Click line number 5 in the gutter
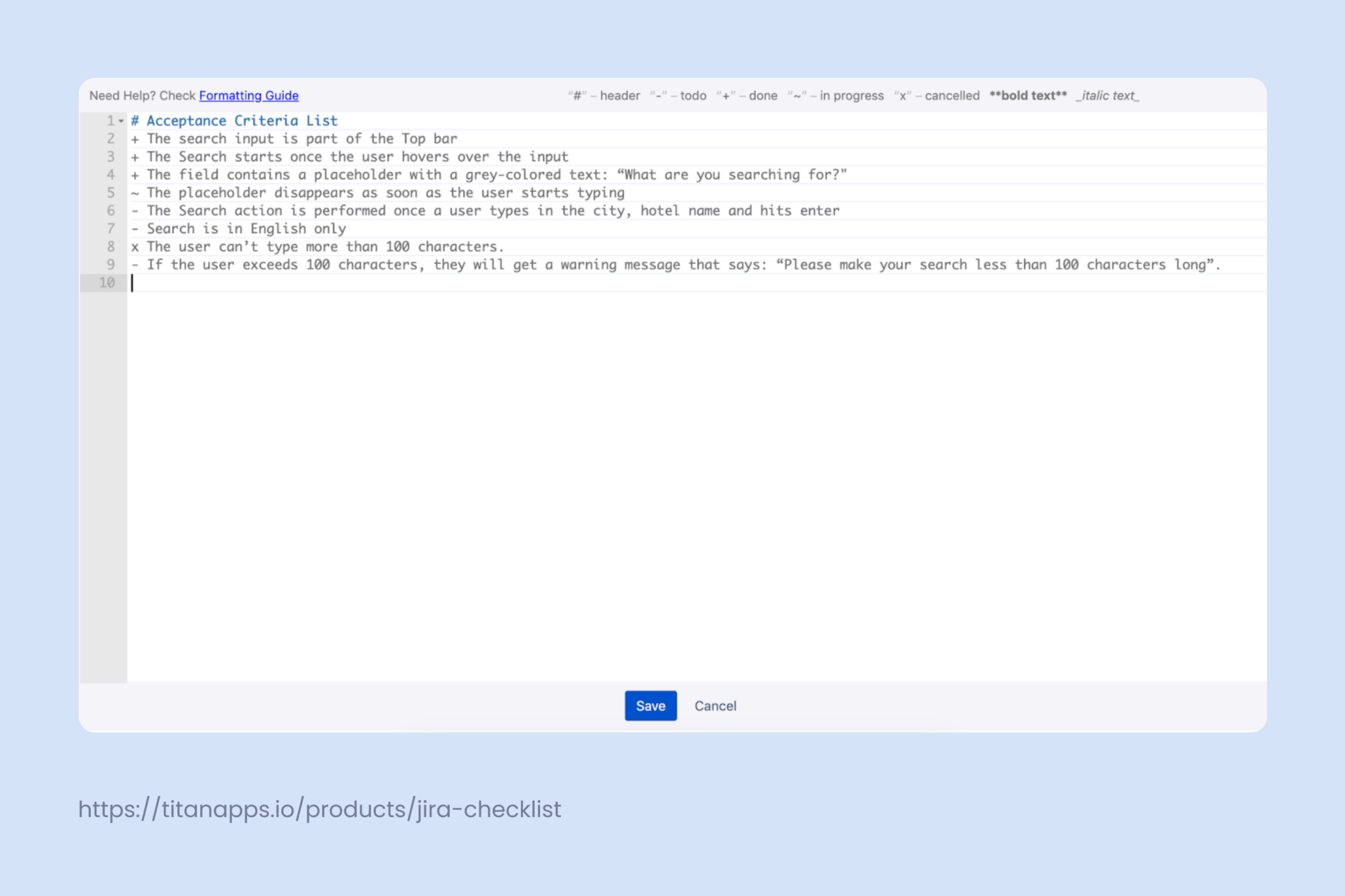 coord(110,192)
